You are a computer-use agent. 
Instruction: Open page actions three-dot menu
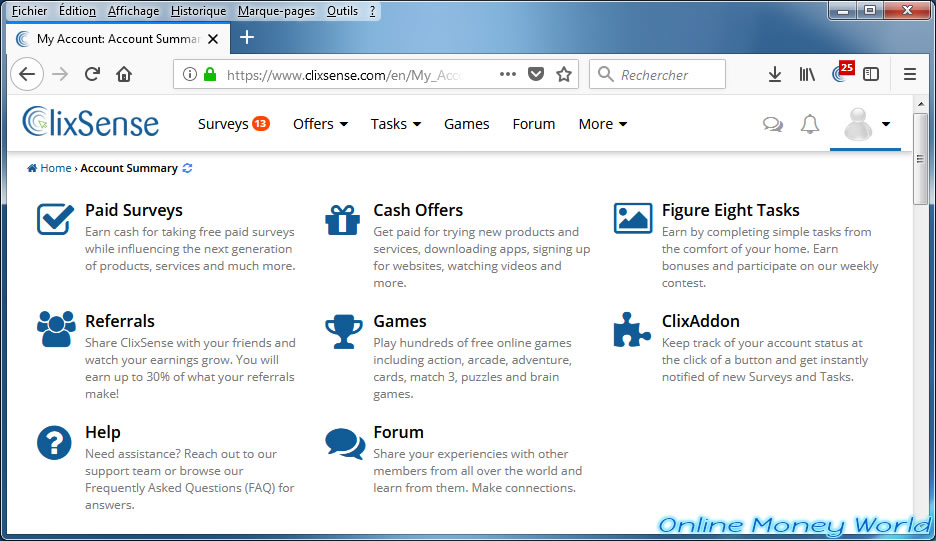(507, 74)
